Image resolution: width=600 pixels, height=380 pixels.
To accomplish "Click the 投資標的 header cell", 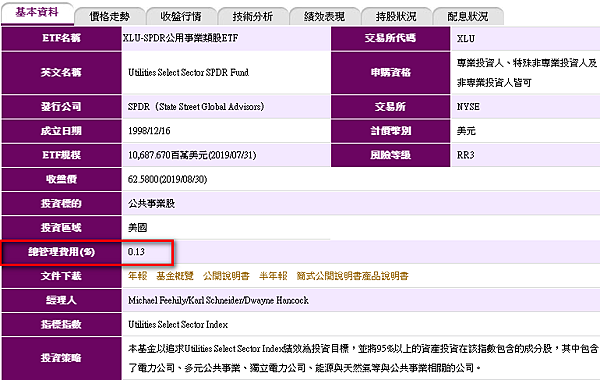I will (x=62, y=204).
